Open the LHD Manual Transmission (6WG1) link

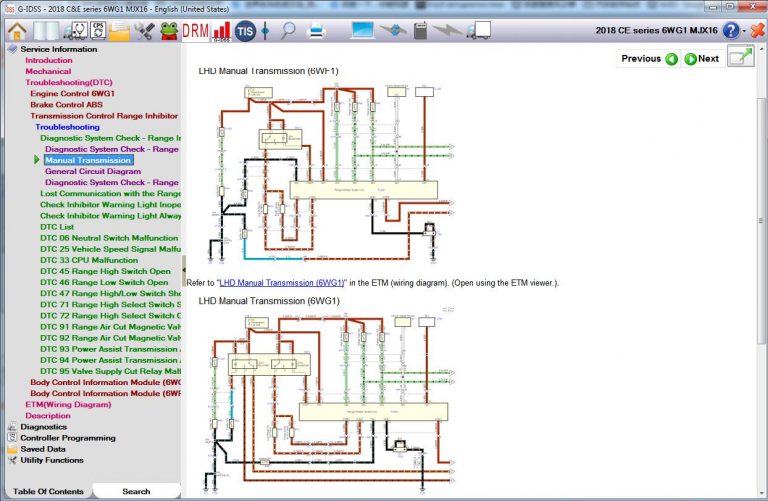click(x=282, y=283)
